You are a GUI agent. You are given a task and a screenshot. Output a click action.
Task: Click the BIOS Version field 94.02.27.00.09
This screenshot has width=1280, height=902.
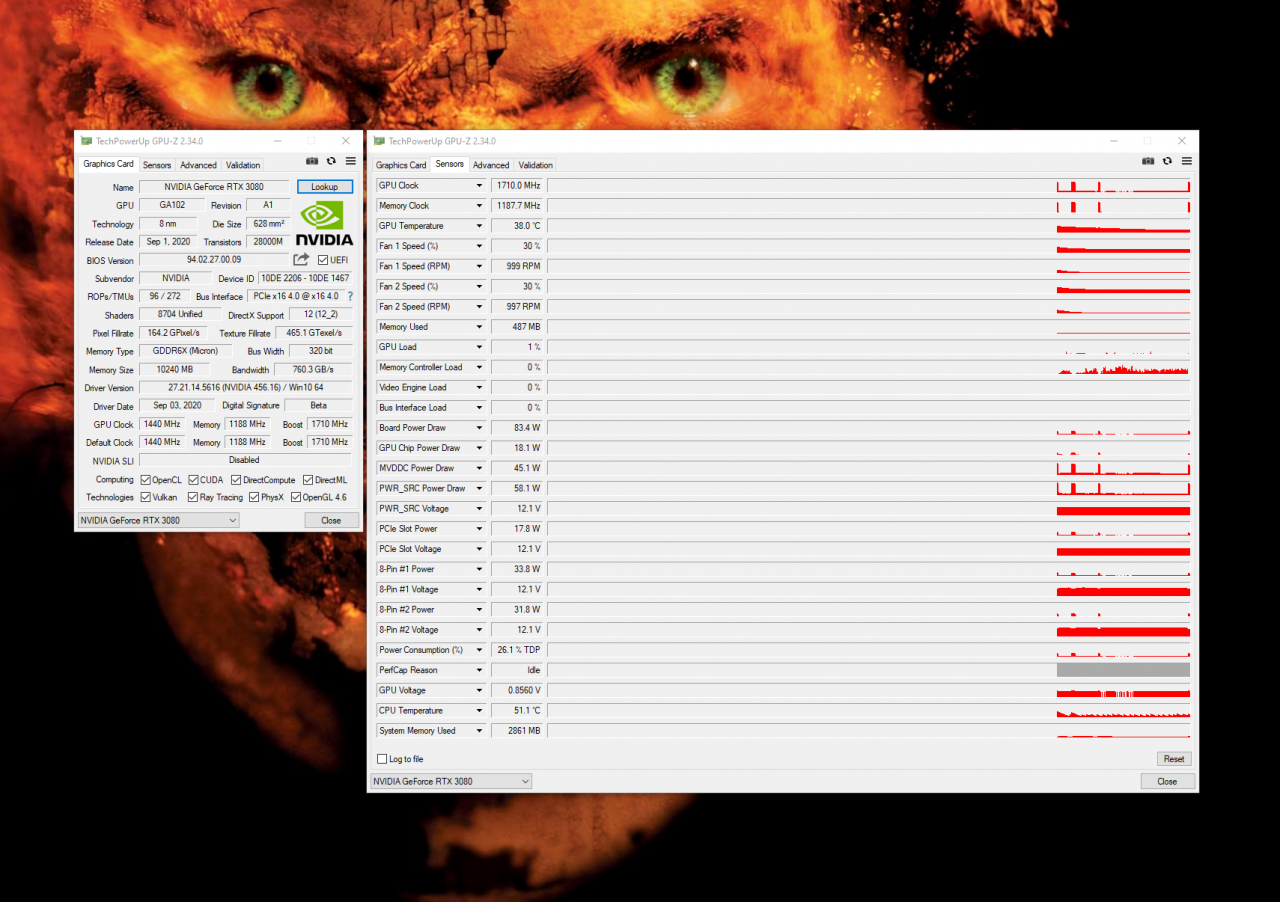click(214, 260)
